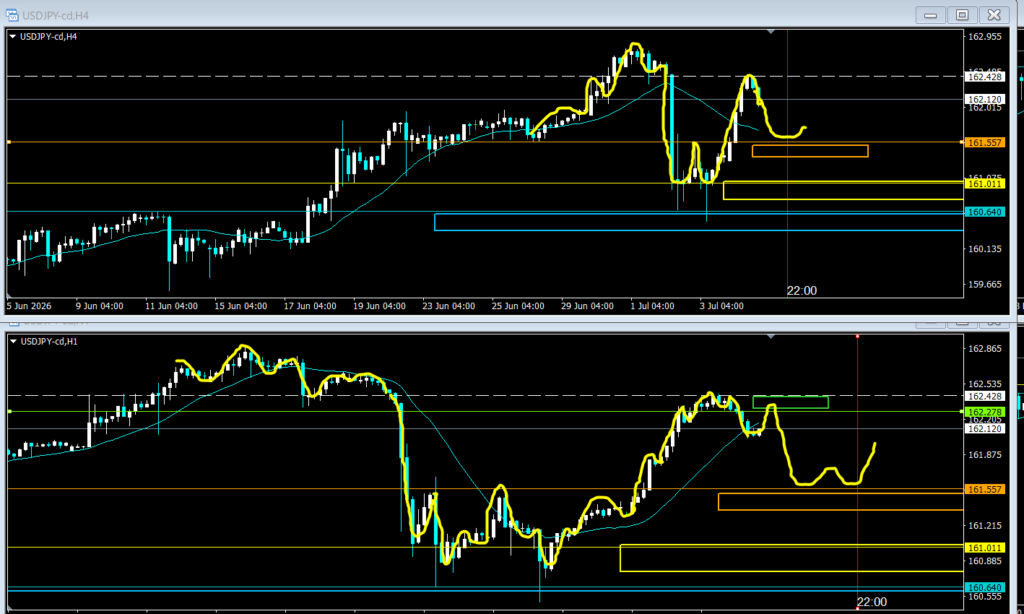This screenshot has width=1024, height=614.
Task: Select the orange 161.557 label in H1 chart
Action: (x=984, y=489)
